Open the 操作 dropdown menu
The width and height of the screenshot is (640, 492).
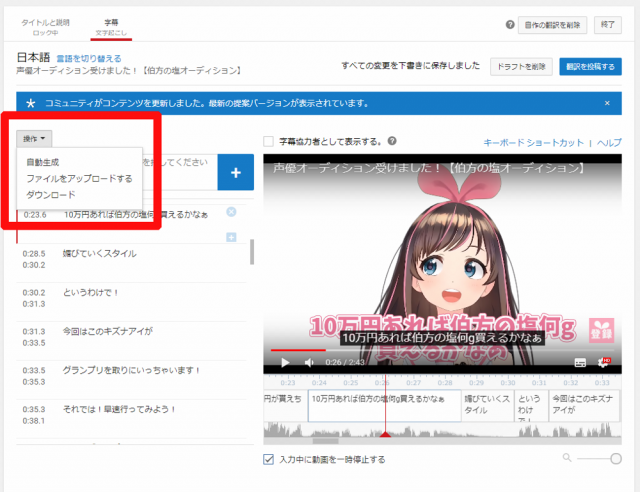(x=34, y=138)
